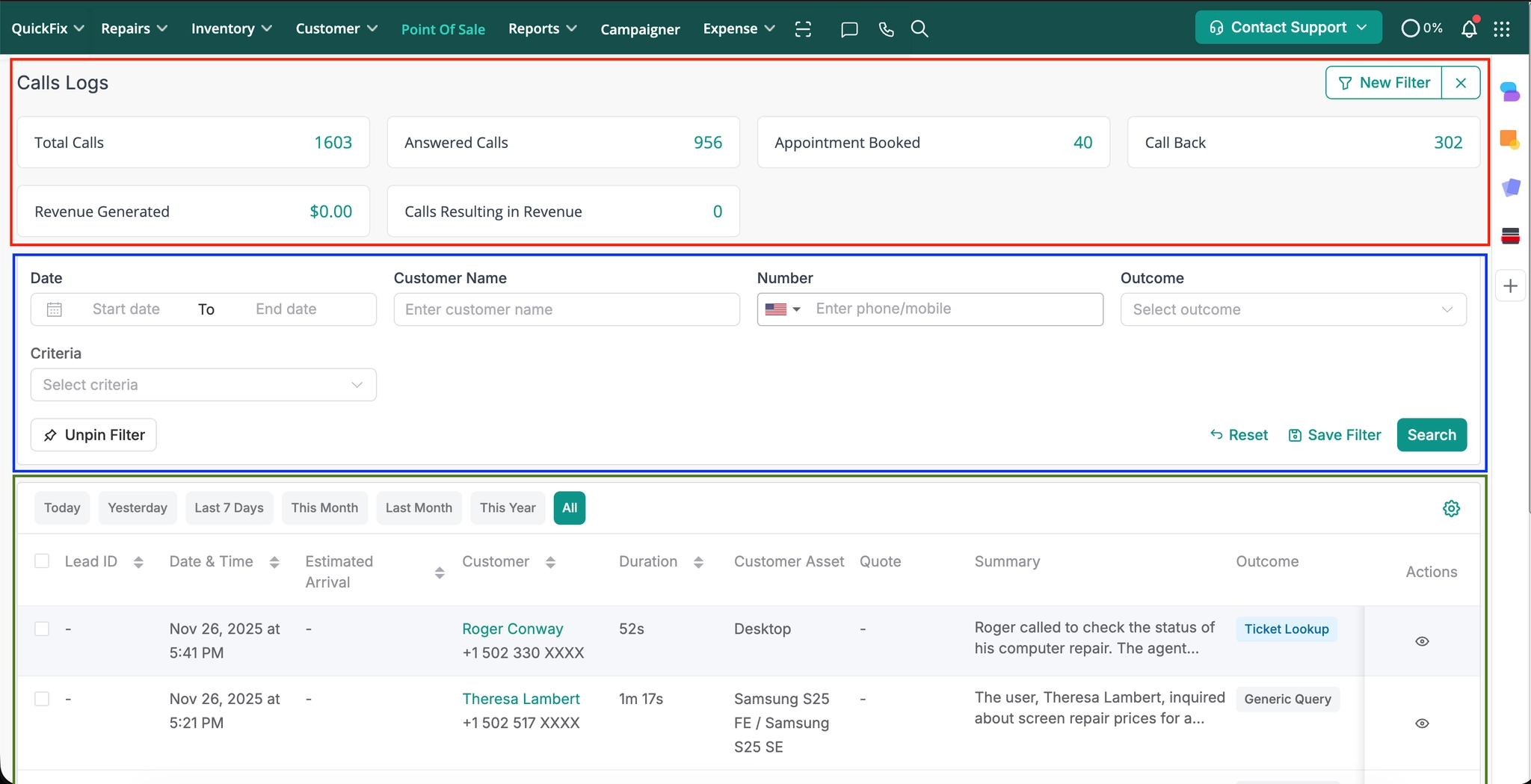1531x784 pixels.
Task: Click the Enter customer name field
Action: tap(566, 309)
